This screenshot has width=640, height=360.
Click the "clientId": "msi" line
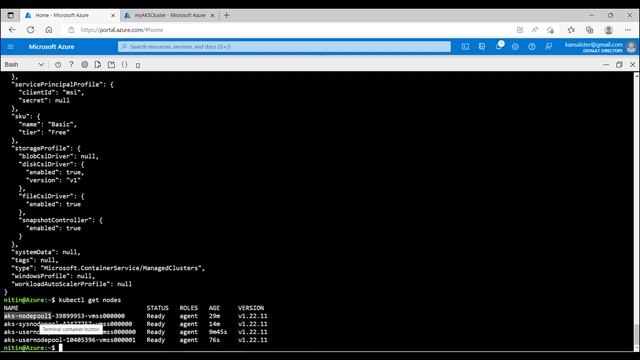coord(51,92)
